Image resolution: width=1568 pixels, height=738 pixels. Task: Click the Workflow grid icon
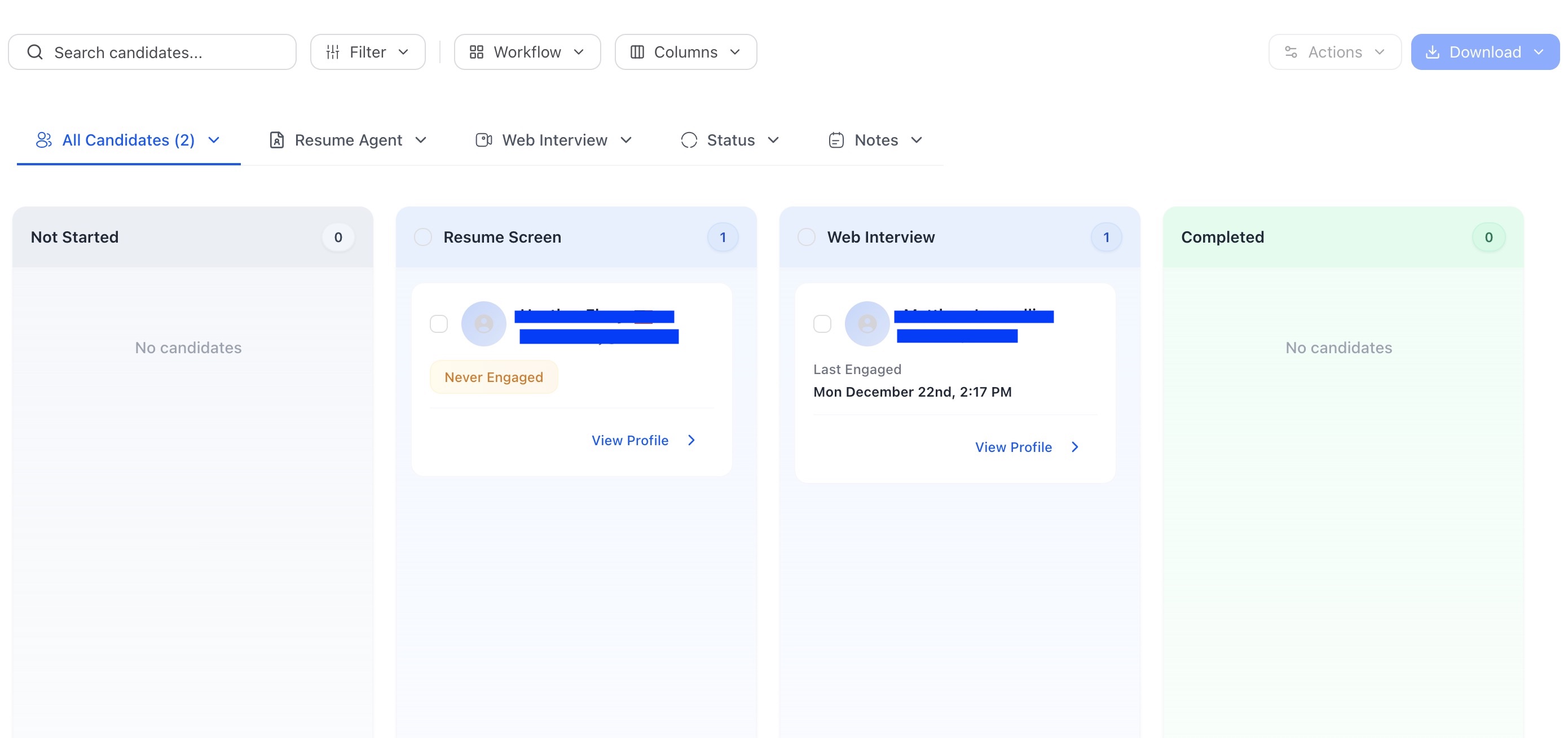coord(477,52)
